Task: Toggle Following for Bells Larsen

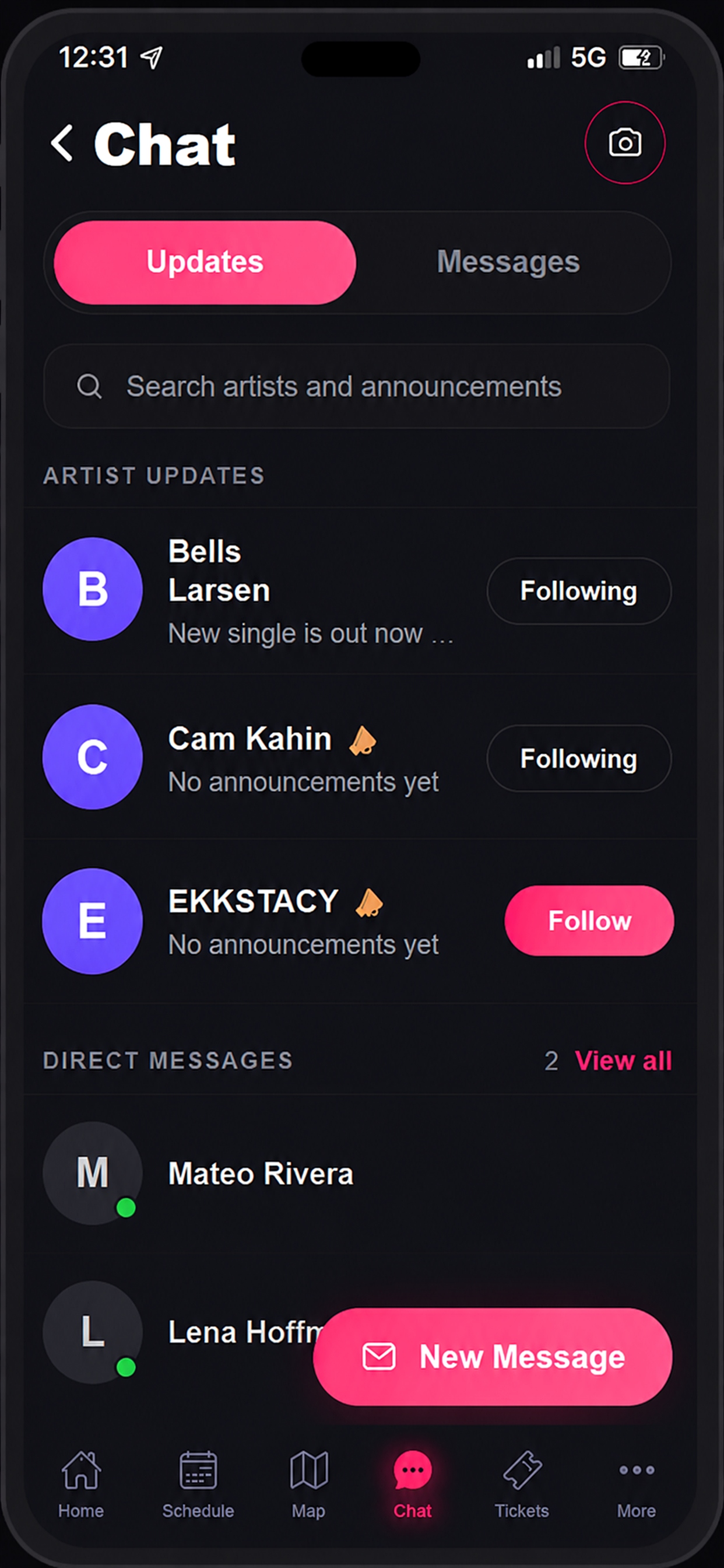Action: pyautogui.click(x=579, y=590)
